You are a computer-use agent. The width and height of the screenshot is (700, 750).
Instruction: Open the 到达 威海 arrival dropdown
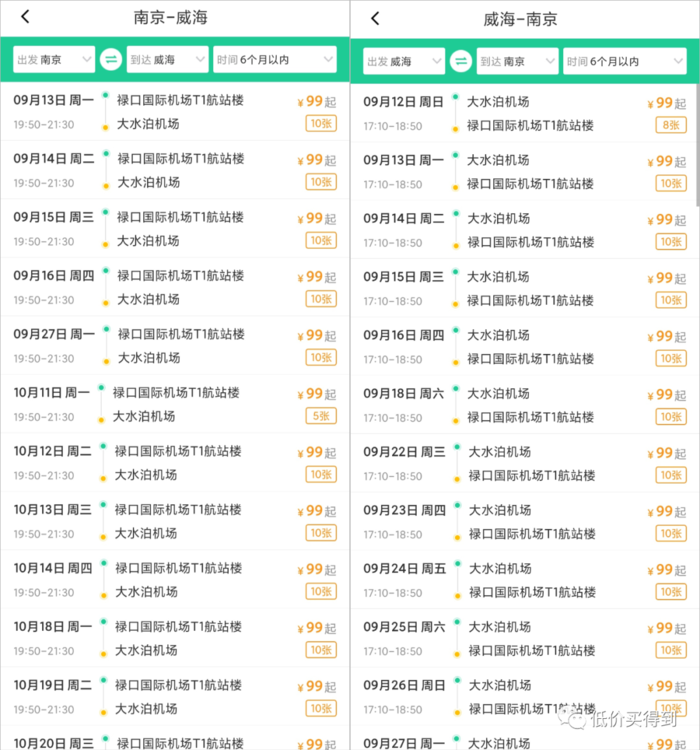[167, 60]
